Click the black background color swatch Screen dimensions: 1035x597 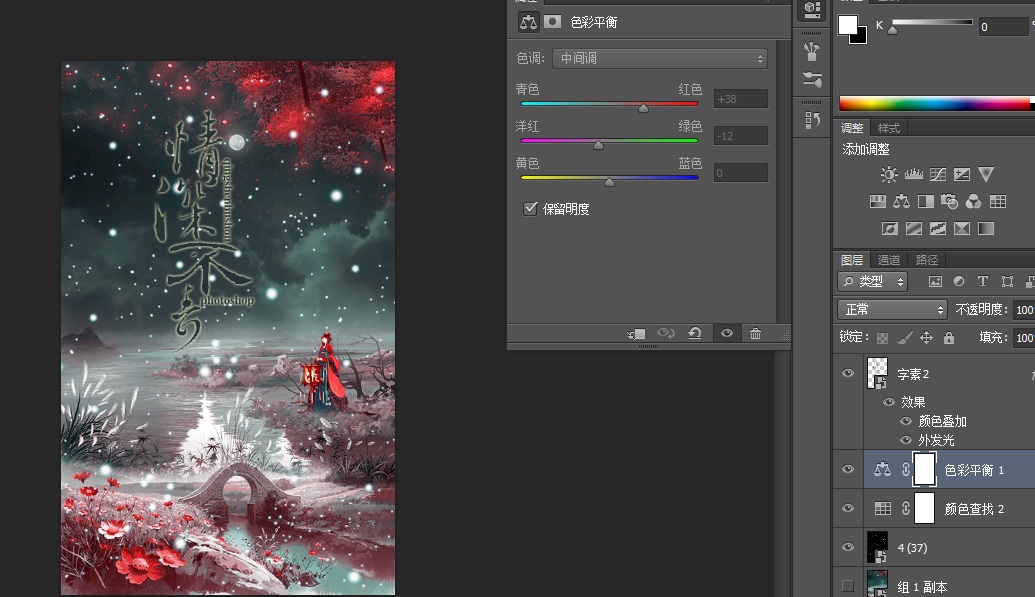pos(860,38)
